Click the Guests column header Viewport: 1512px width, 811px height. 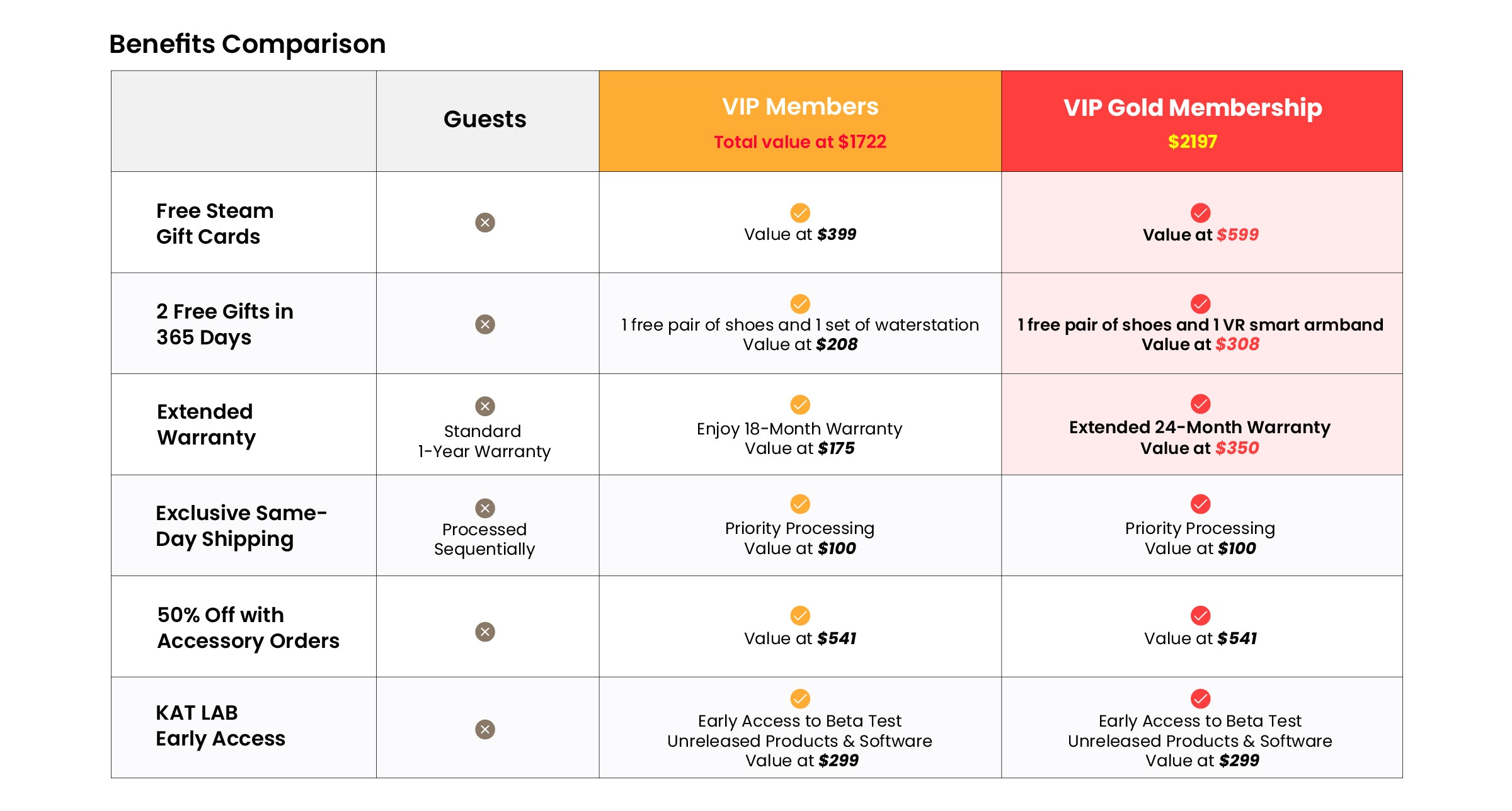pos(484,119)
